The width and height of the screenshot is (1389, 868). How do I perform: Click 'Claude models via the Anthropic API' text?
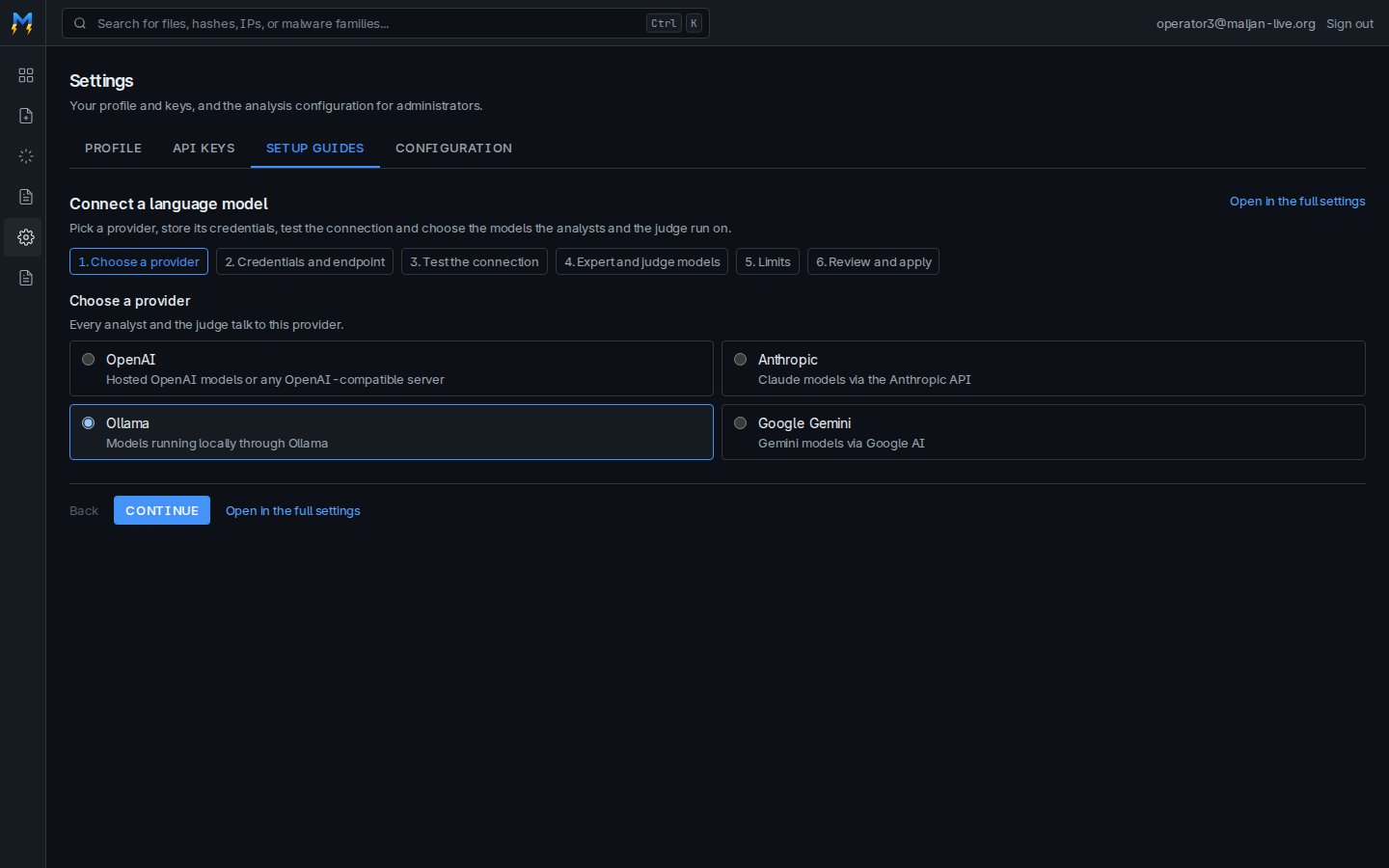[x=864, y=380]
